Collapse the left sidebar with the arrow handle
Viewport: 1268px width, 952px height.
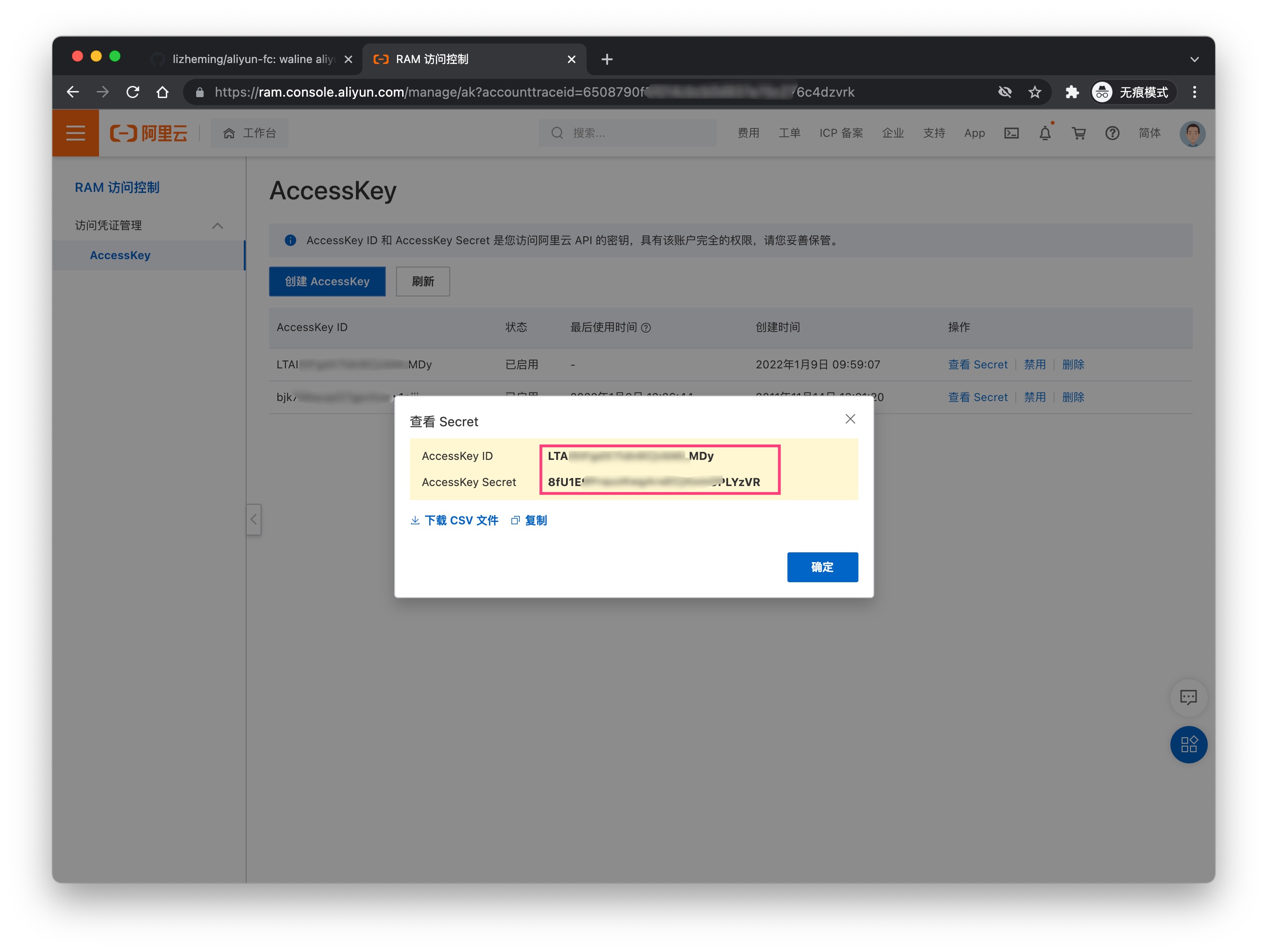pos(254,519)
